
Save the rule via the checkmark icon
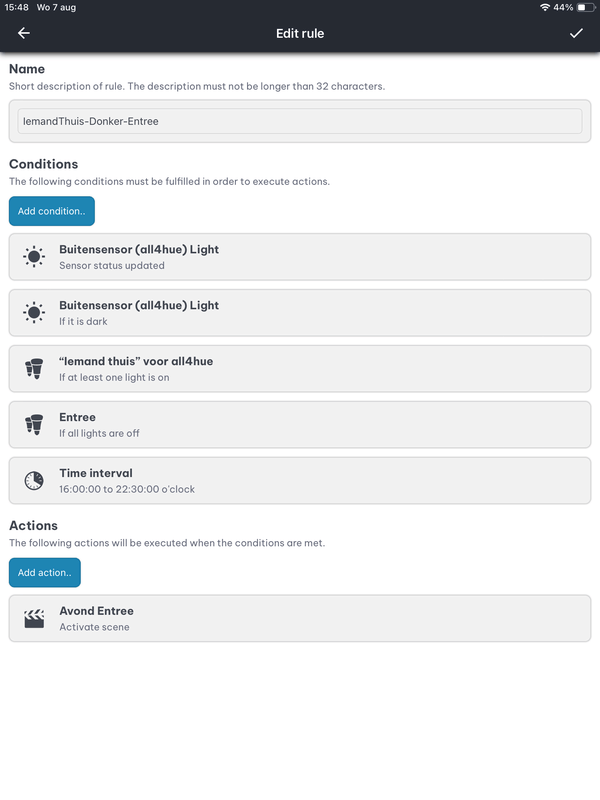[x=577, y=33]
